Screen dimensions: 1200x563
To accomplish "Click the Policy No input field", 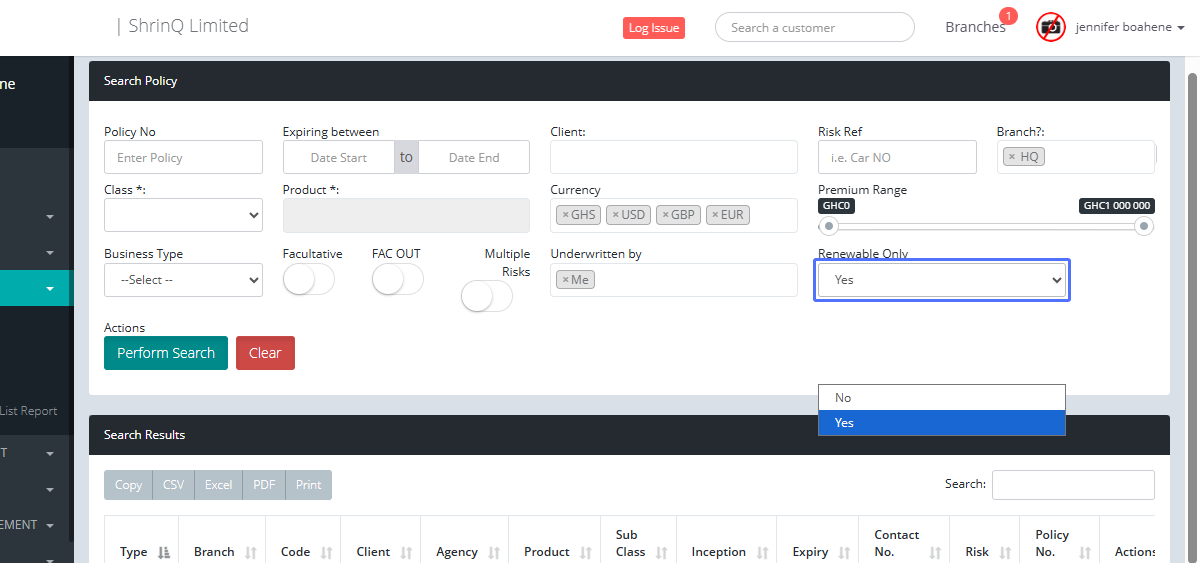I will 183,158.
